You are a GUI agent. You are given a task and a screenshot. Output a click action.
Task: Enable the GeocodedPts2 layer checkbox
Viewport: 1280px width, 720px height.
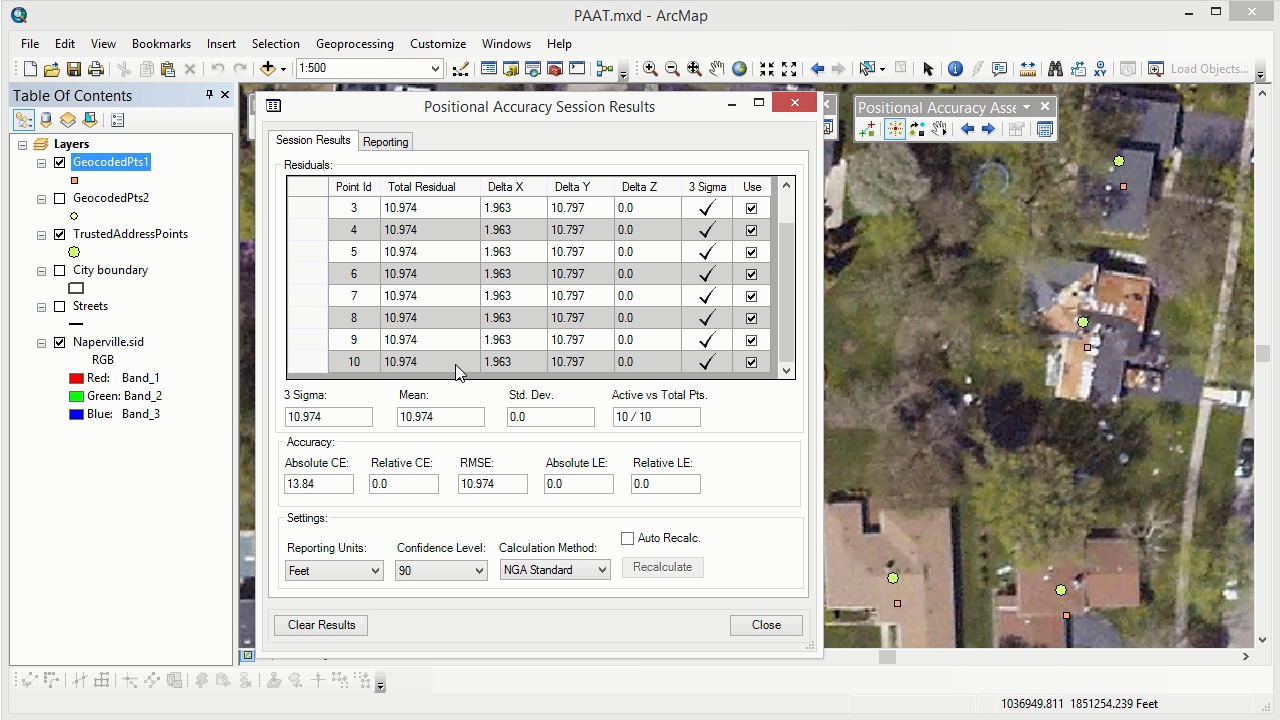(x=60, y=198)
